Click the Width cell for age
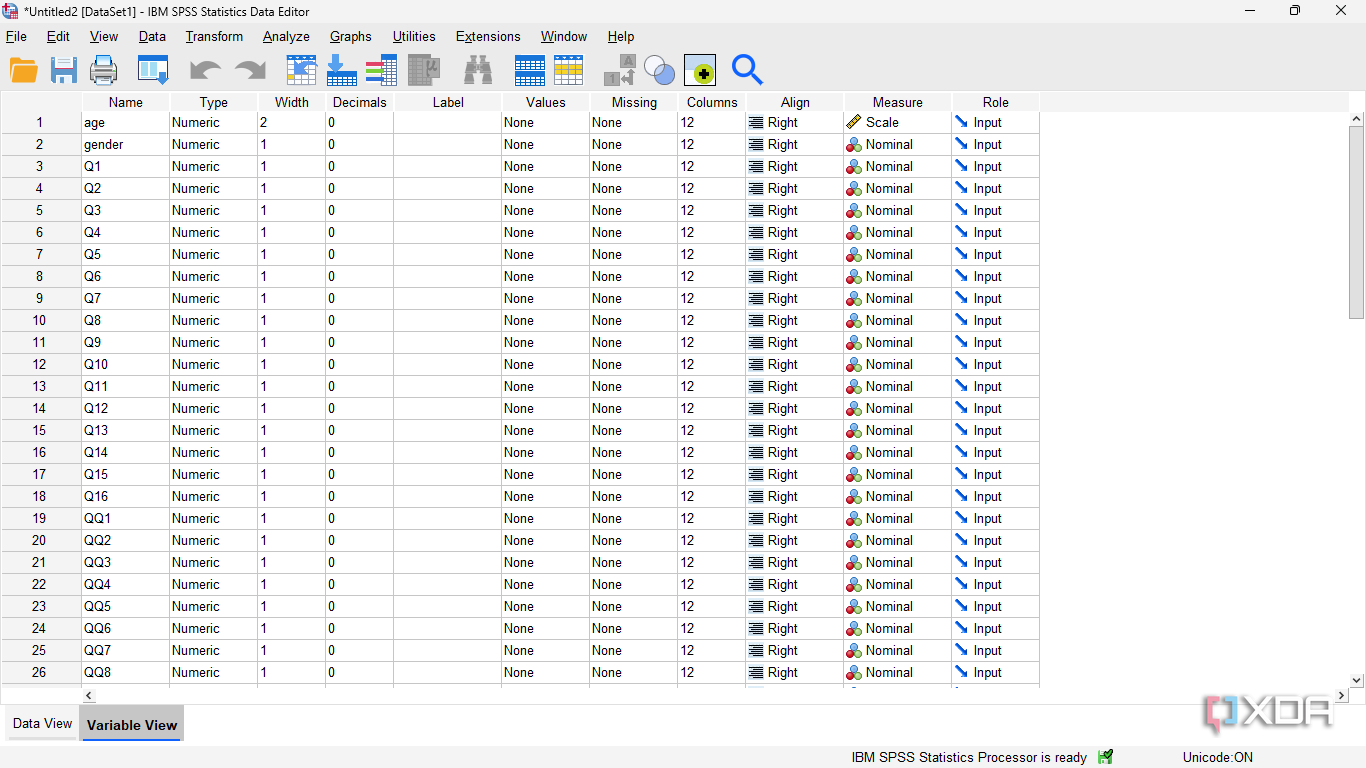 [291, 122]
